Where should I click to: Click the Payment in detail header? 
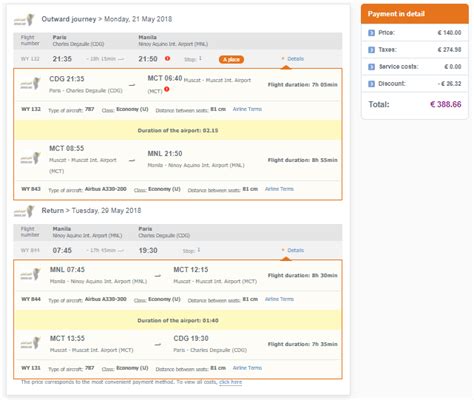pos(415,14)
